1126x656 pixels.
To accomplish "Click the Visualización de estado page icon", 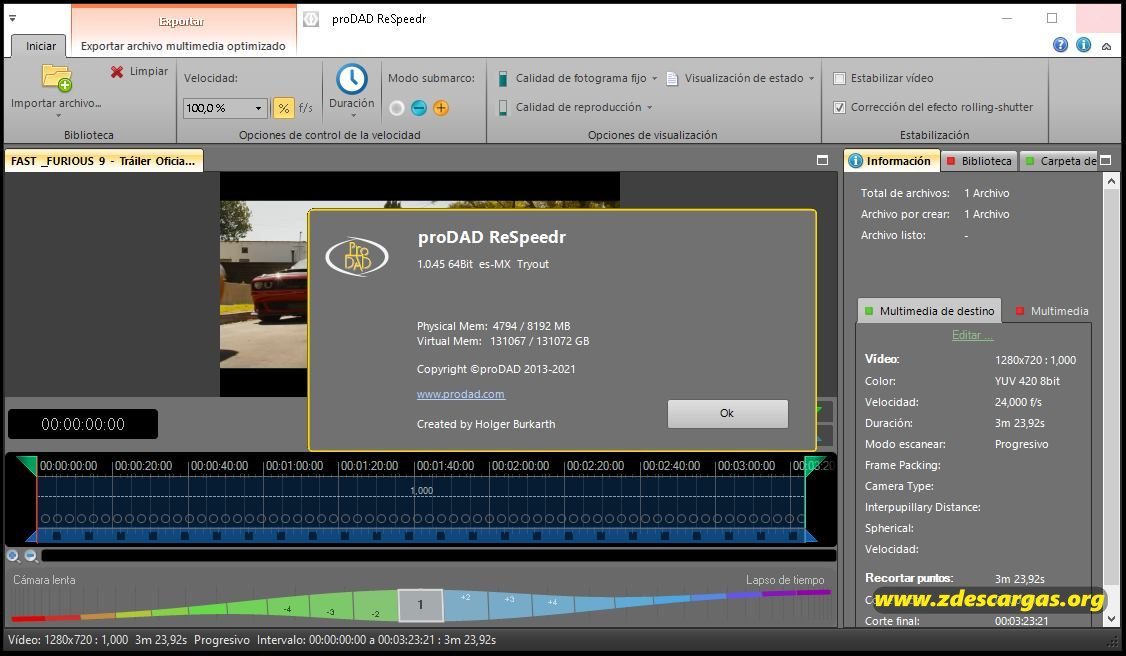I will [671, 78].
